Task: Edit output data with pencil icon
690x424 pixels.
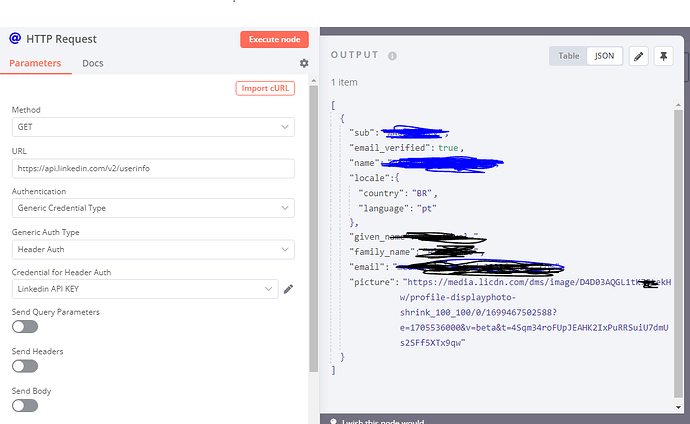Action: 639,56
